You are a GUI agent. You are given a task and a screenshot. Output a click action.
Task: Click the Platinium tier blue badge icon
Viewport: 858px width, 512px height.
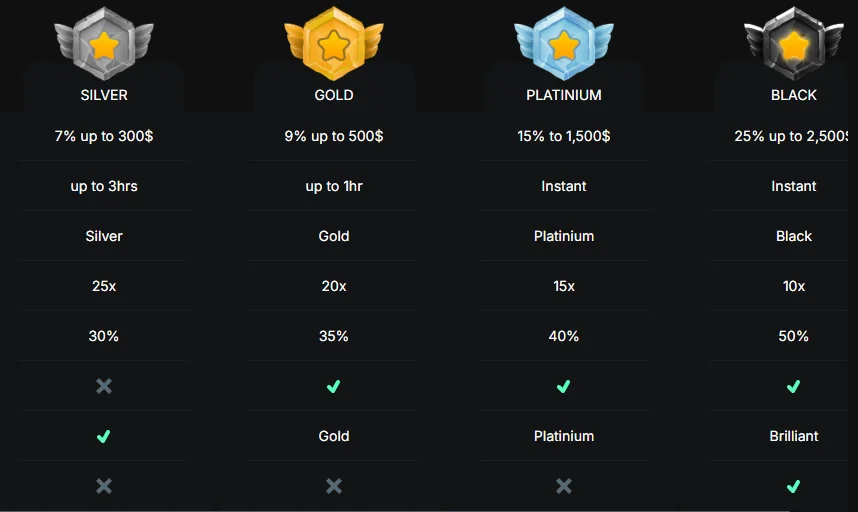click(564, 41)
